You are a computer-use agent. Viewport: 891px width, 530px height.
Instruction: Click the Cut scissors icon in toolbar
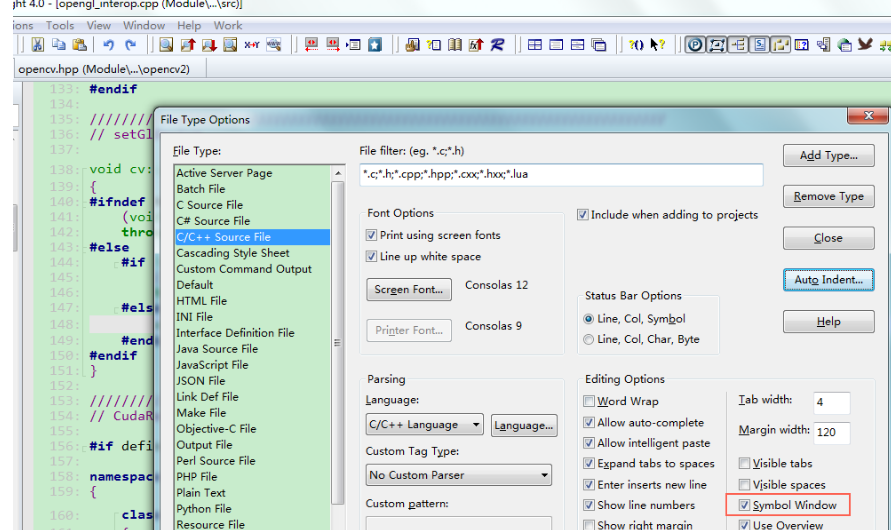point(37,45)
